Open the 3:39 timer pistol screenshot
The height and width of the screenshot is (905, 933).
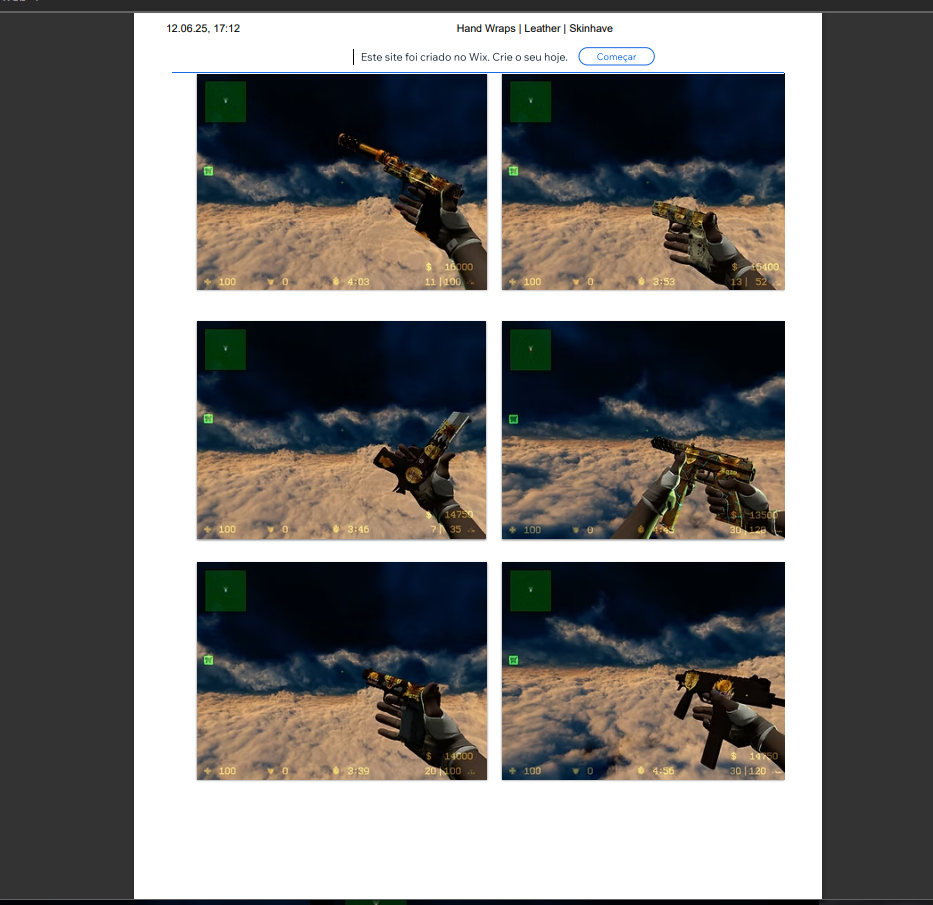coord(342,671)
